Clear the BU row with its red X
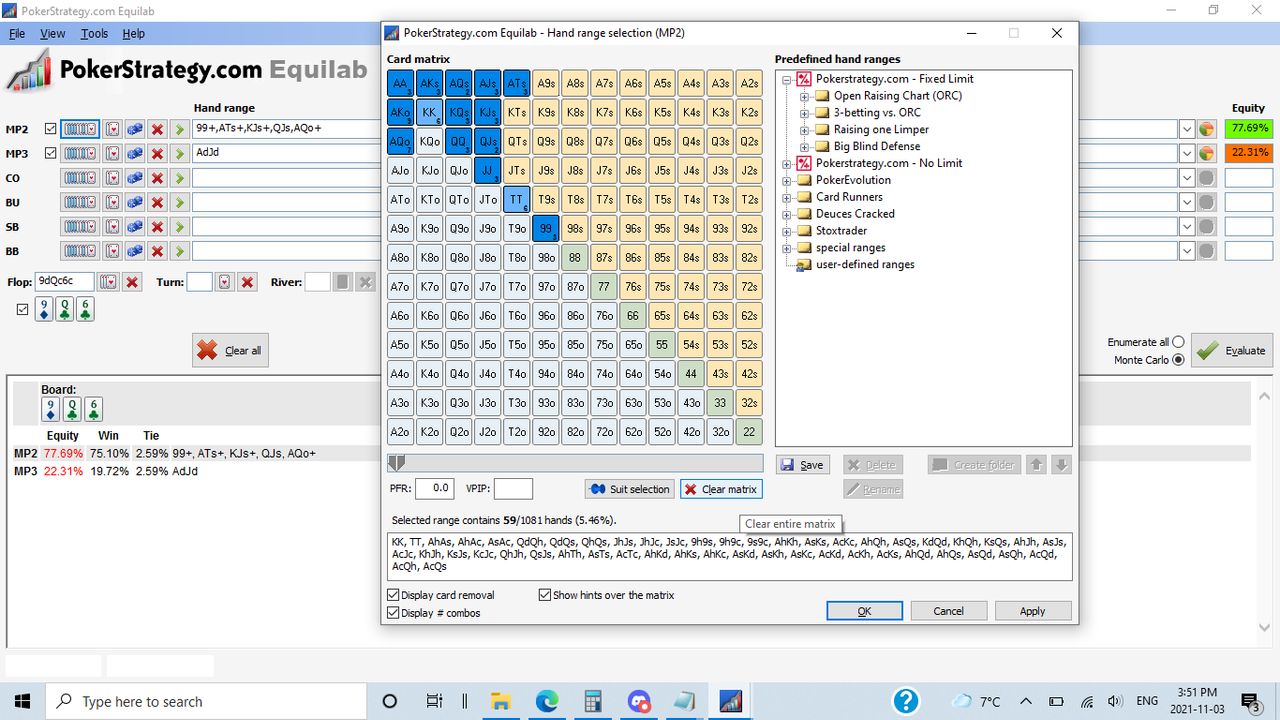1280x720 pixels. pos(157,202)
